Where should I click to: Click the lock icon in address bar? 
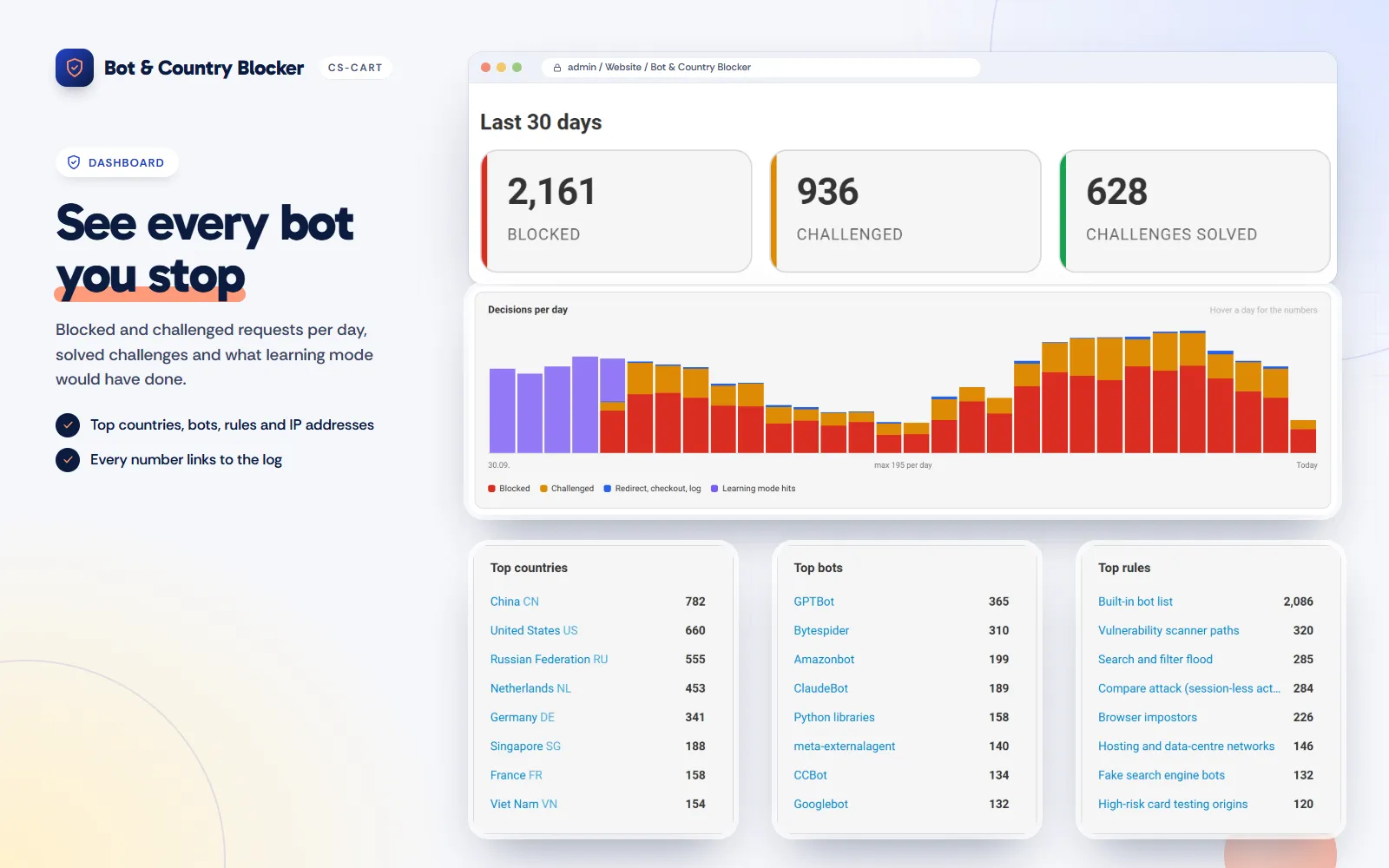coord(557,68)
